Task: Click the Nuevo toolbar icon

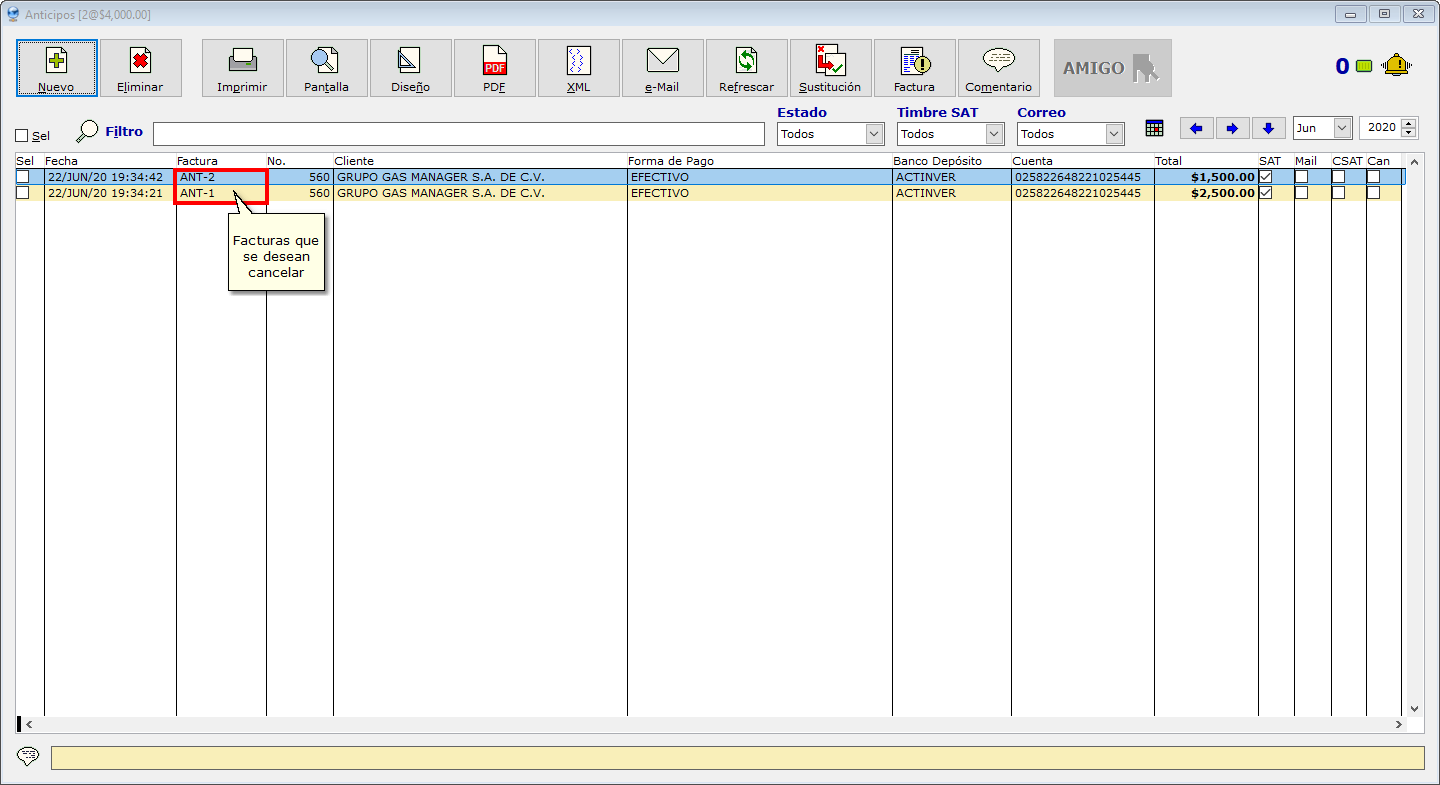Action: (56, 61)
